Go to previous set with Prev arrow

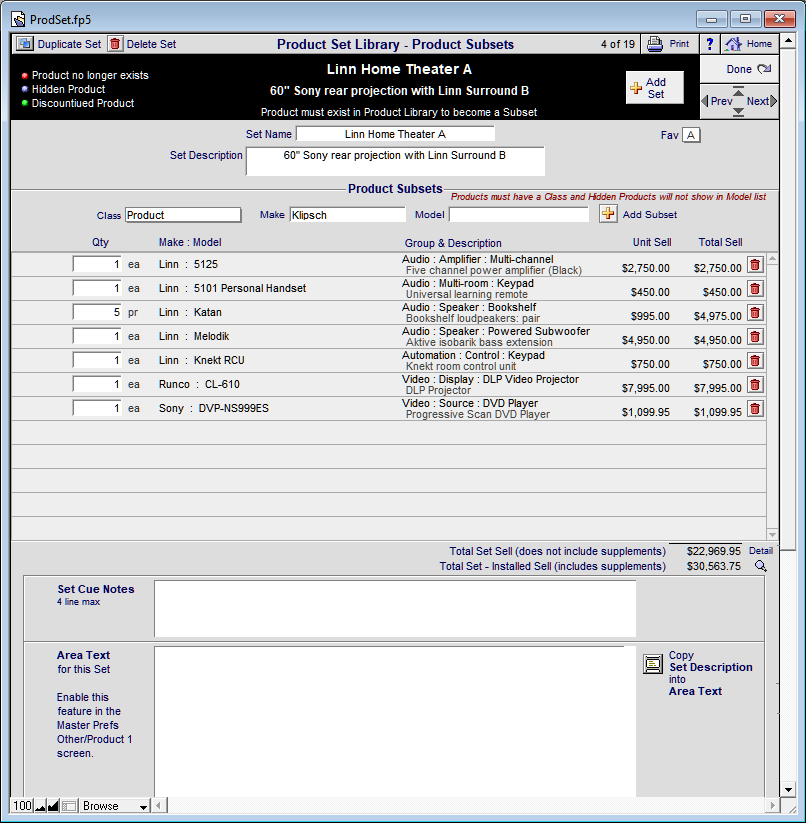717,101
